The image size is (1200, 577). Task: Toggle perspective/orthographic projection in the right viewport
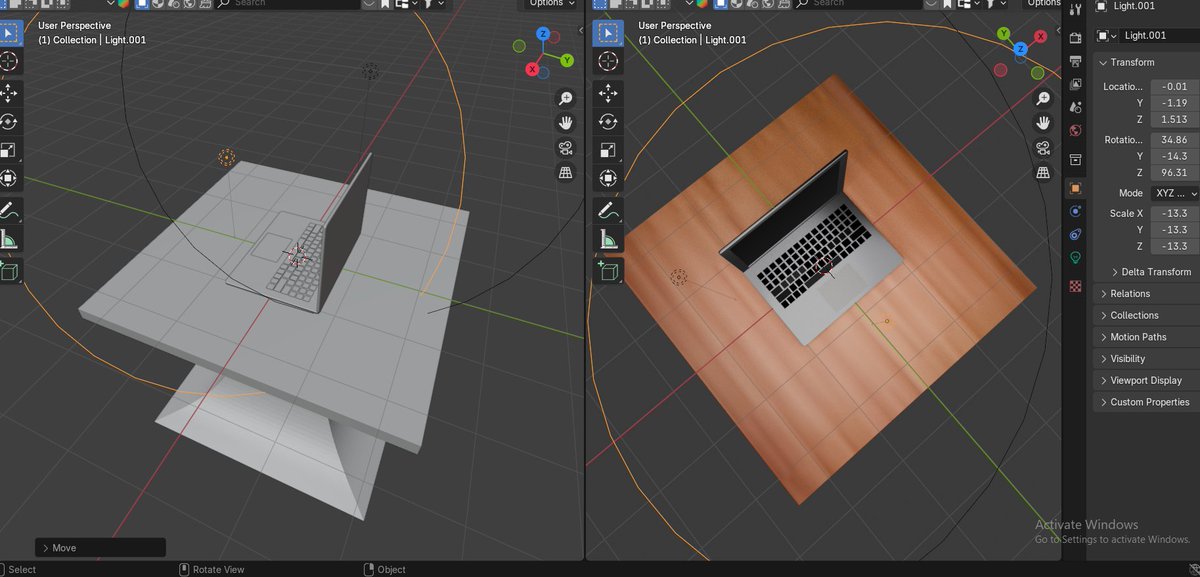(x=1043, y=173)
